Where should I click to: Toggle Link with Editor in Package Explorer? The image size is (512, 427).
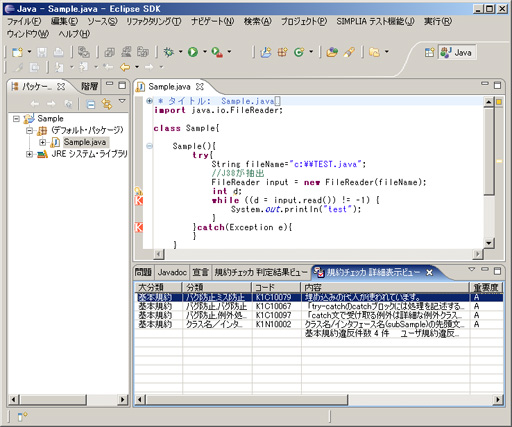[x=107, y=104]
